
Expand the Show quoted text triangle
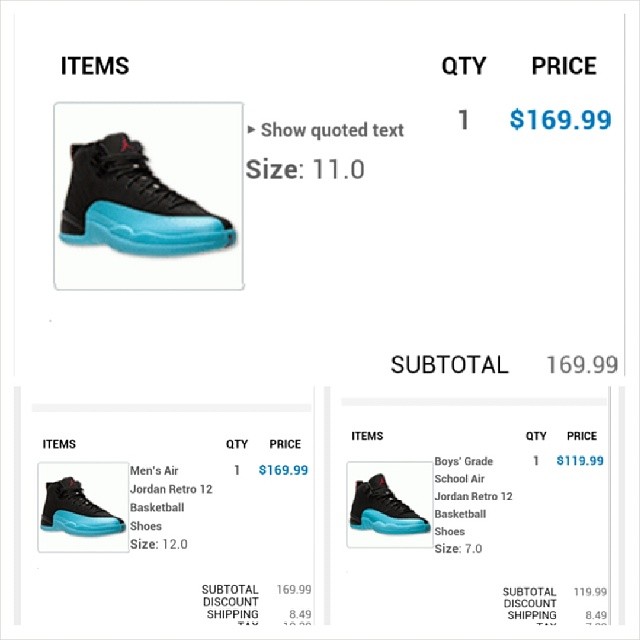pos(251,130)
